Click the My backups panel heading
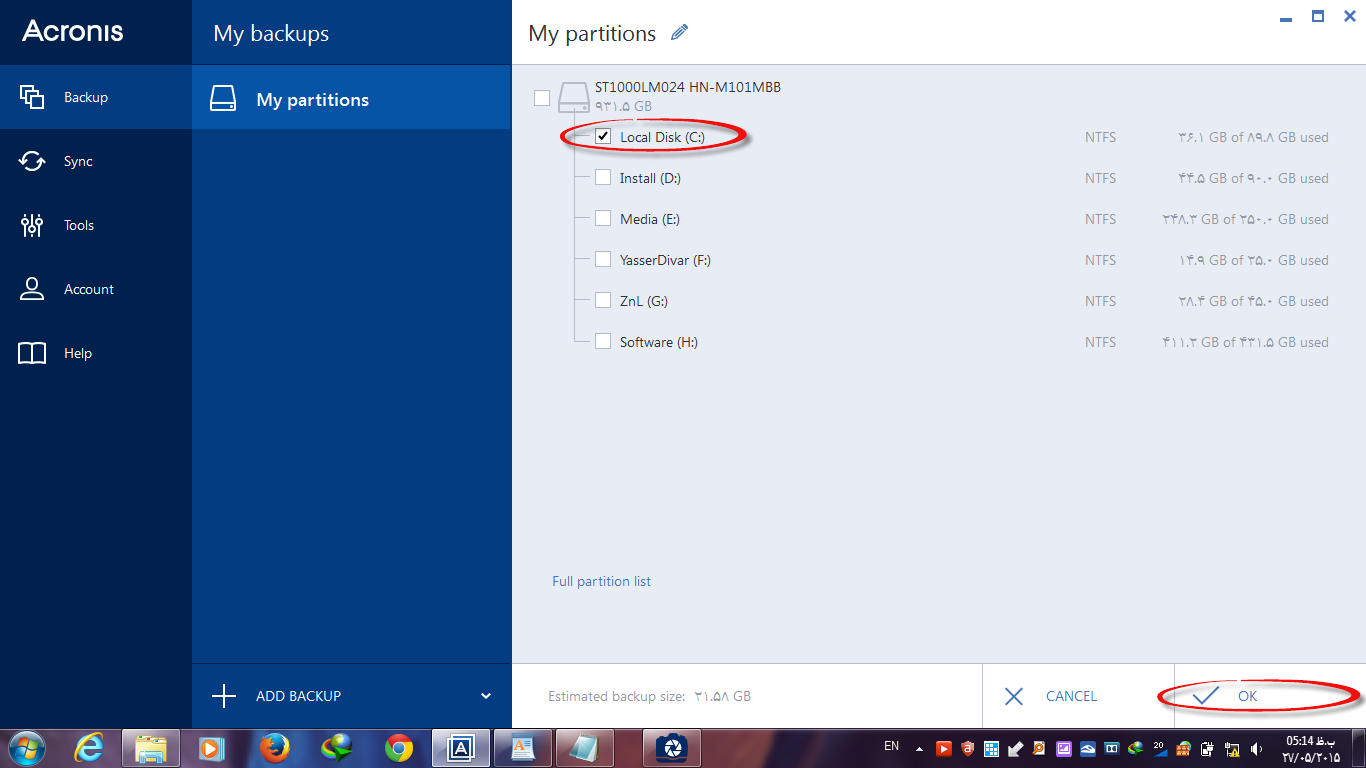Viewport: 1366px width, 768px height. [271, 33]
